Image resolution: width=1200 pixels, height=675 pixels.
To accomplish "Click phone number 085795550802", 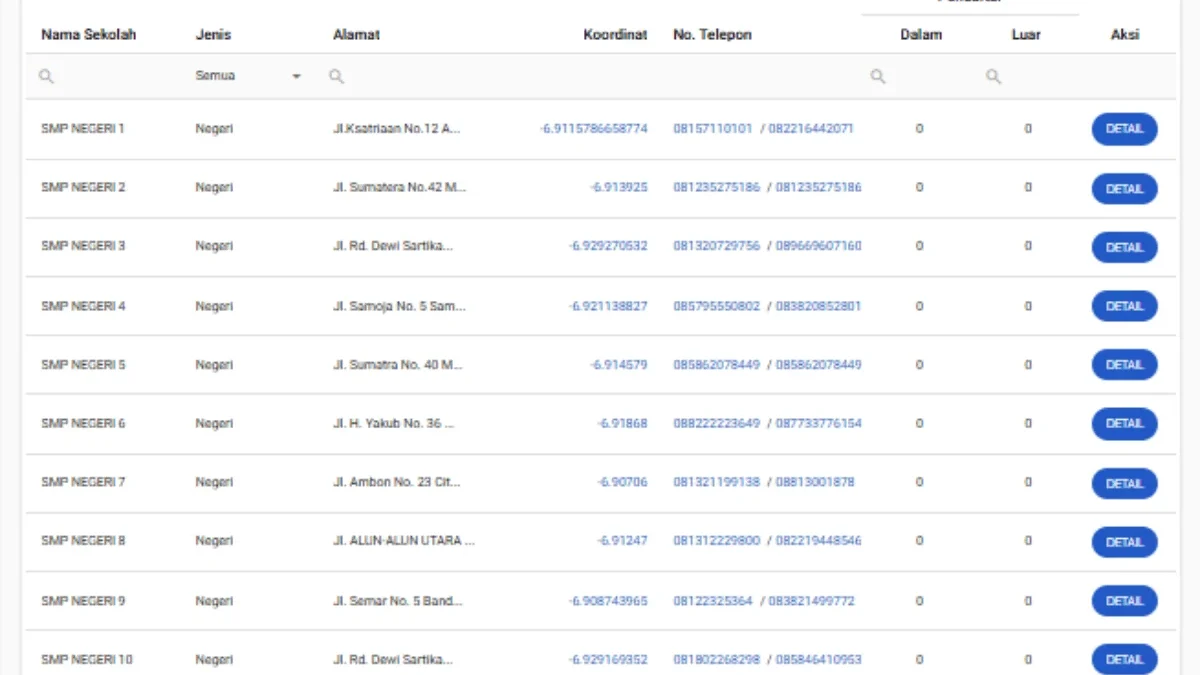I will [716, 306].
